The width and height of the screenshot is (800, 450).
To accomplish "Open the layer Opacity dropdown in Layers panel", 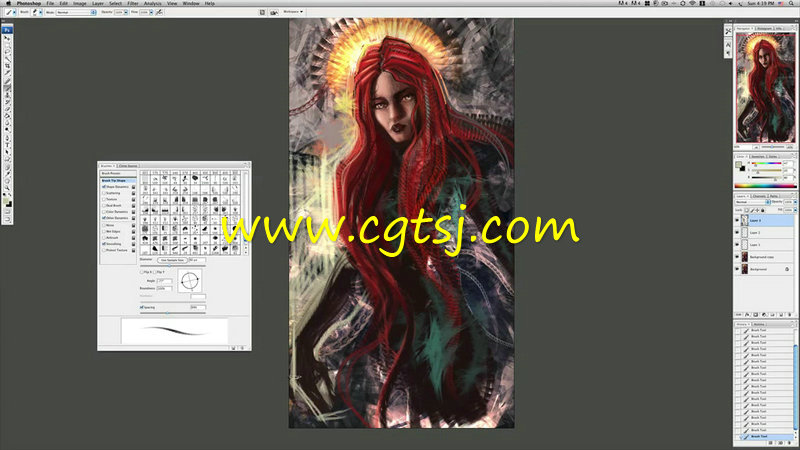I will point(795,203).
